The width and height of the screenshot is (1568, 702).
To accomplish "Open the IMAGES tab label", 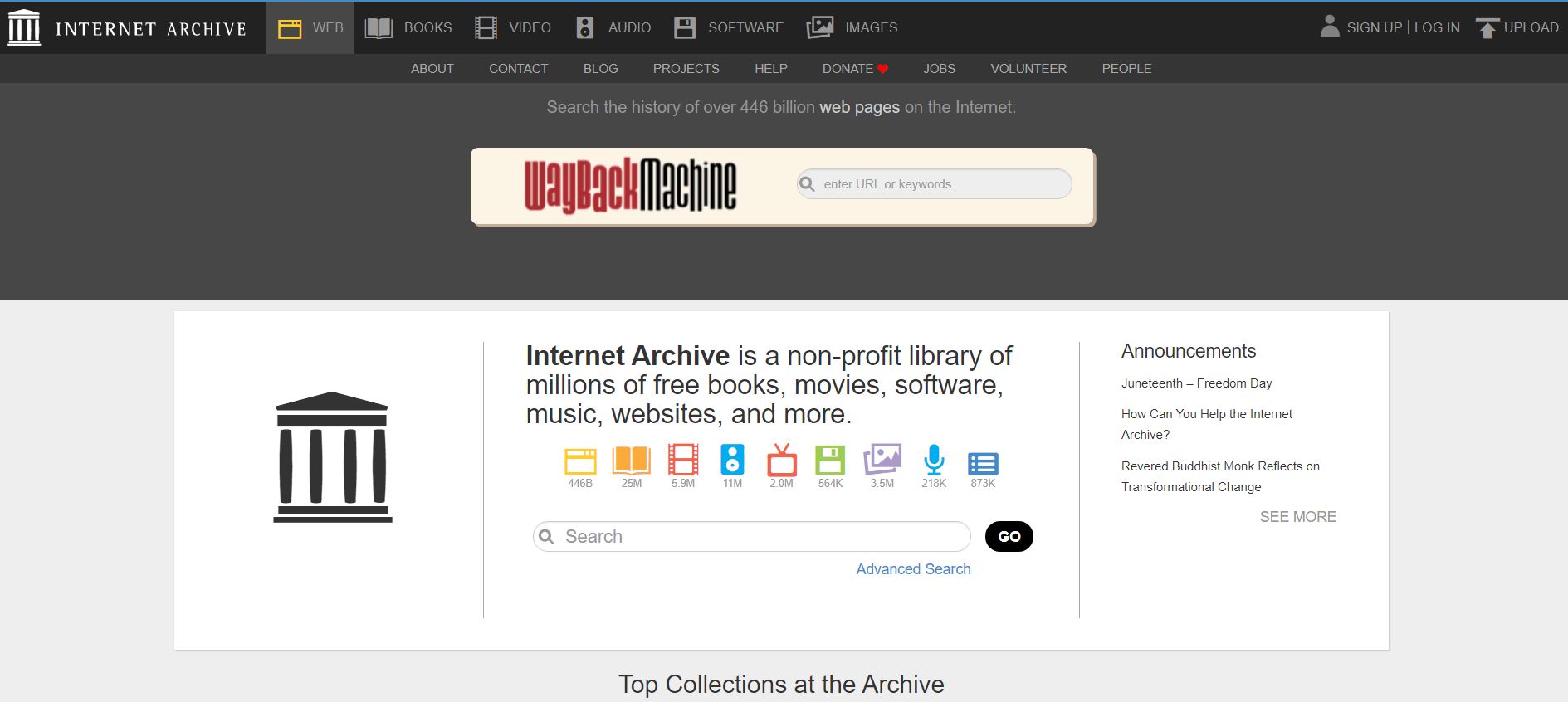I will (x=871, y=27).
